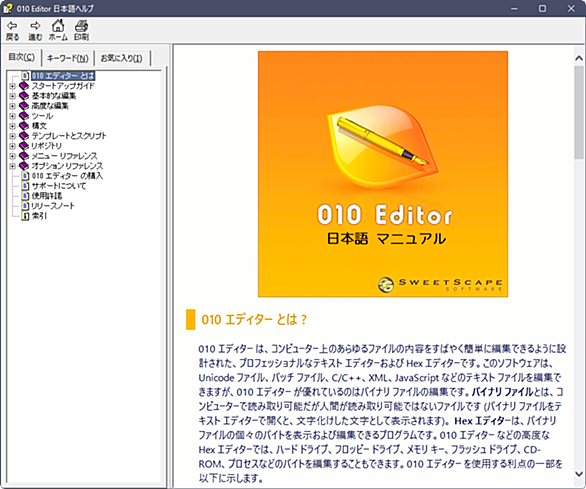Click the スタートアップガイド book icon

click(24, 86)
